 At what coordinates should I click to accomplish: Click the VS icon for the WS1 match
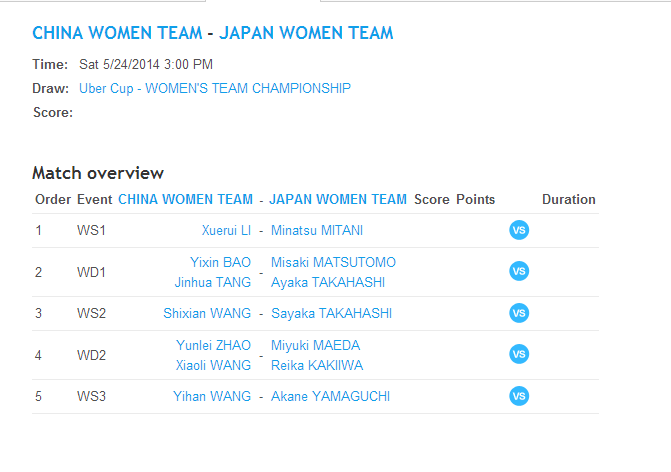click(519, 231)
